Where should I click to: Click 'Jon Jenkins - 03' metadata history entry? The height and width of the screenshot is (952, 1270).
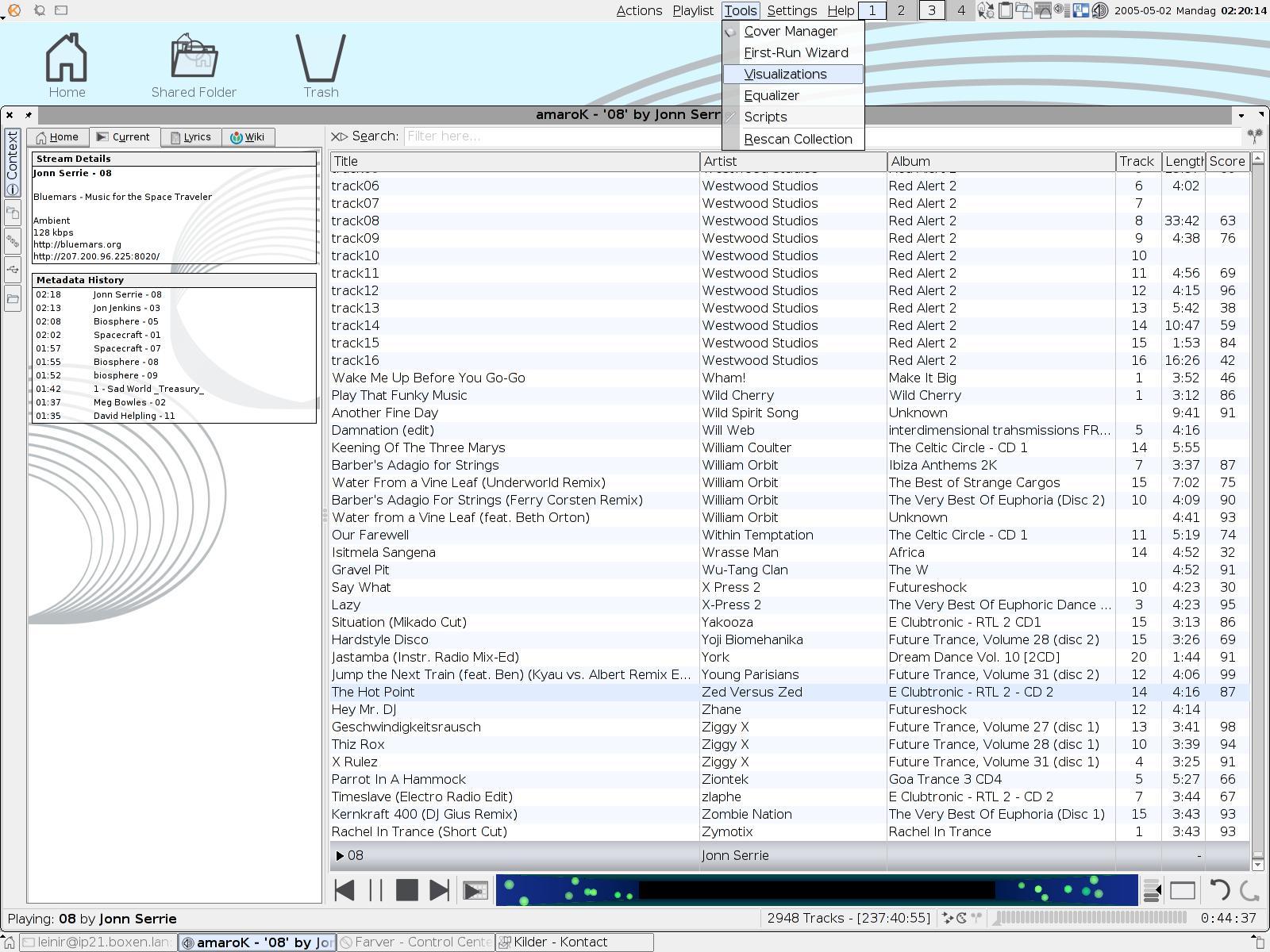[x=126, y=308]
